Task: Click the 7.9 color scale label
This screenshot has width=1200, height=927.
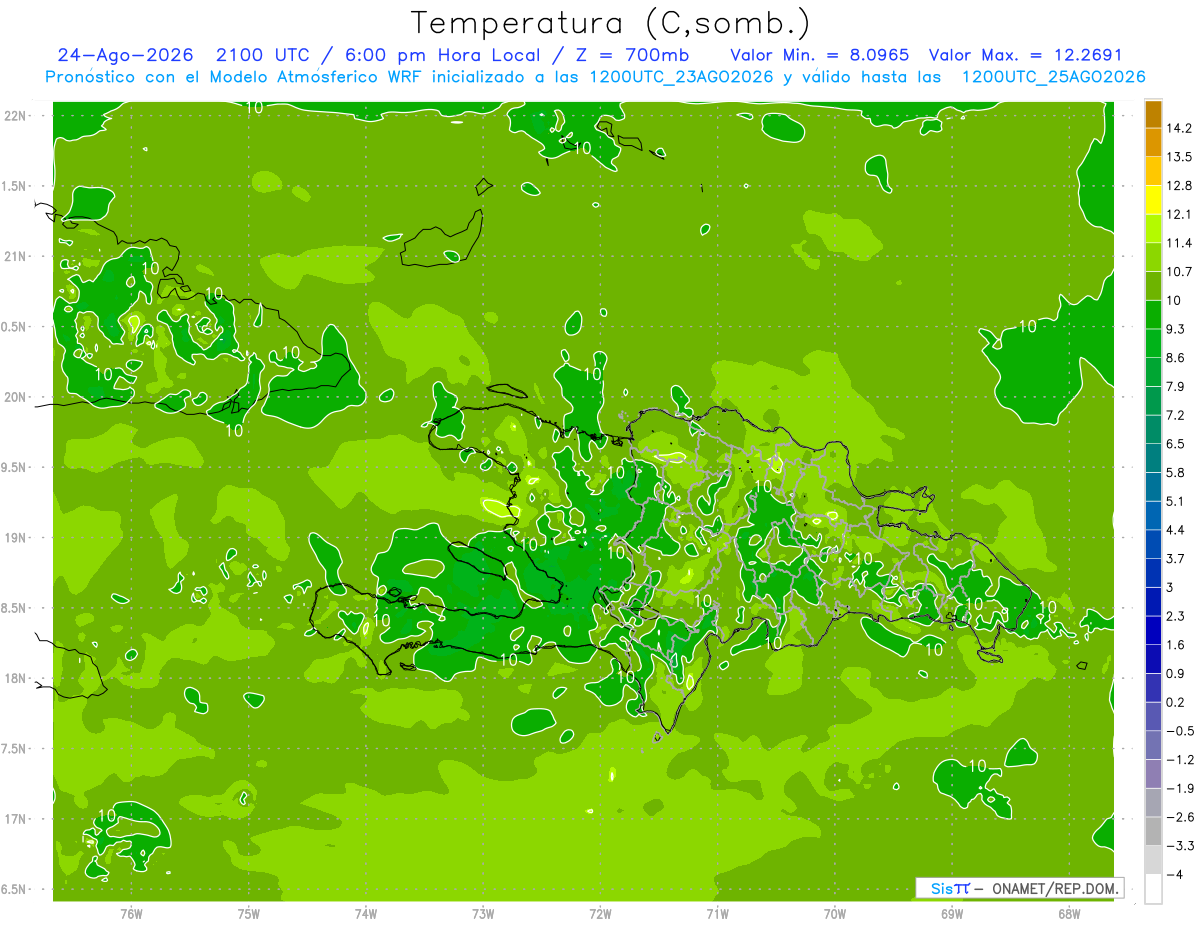Action: (1176, 387)
